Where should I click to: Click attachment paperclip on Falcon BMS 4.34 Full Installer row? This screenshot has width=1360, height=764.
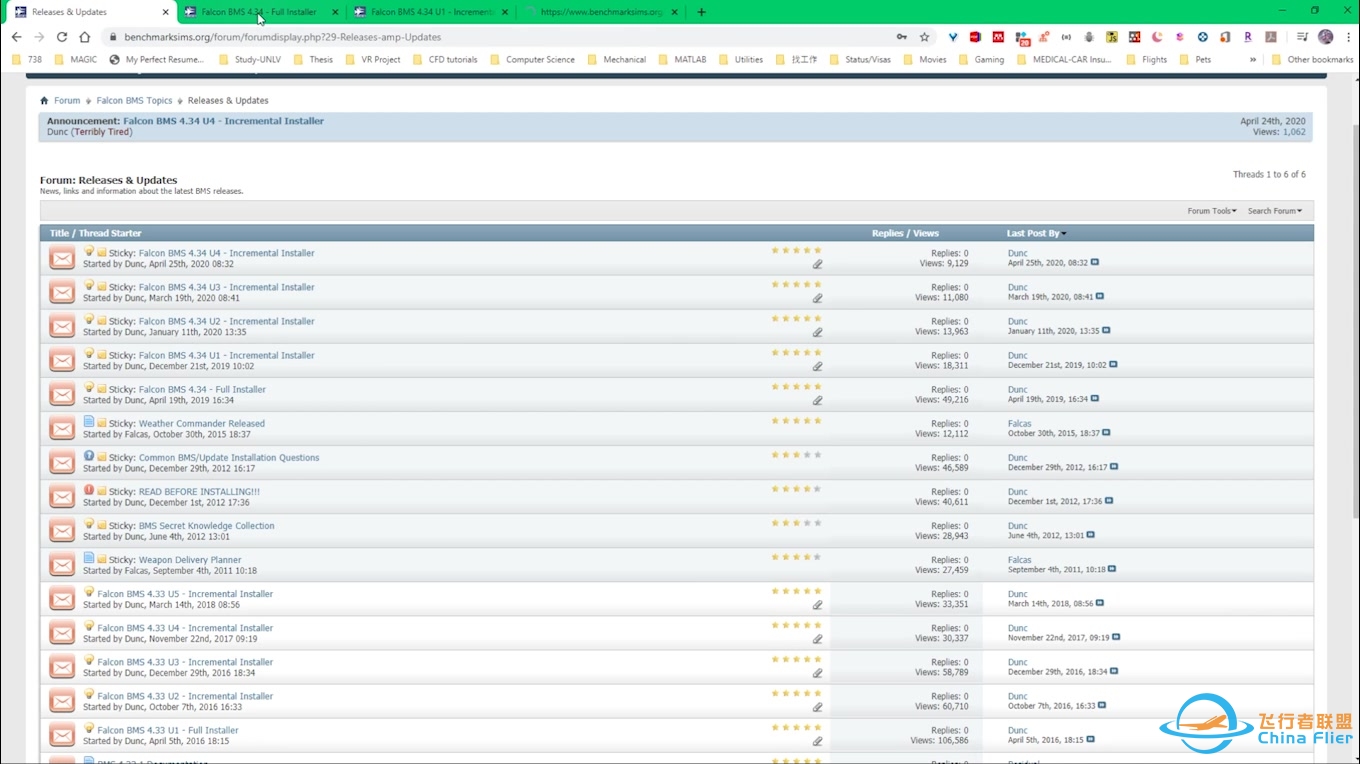pyautogui.click(x=817, y=400)
